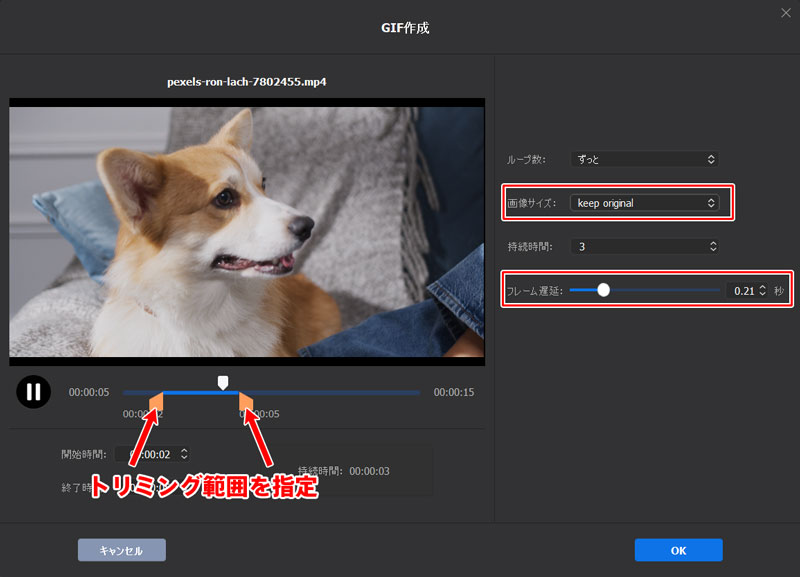800x577 pixels.
Task: Click the フレーム遅延 slider knob
Action: click(x=603, y=290)
